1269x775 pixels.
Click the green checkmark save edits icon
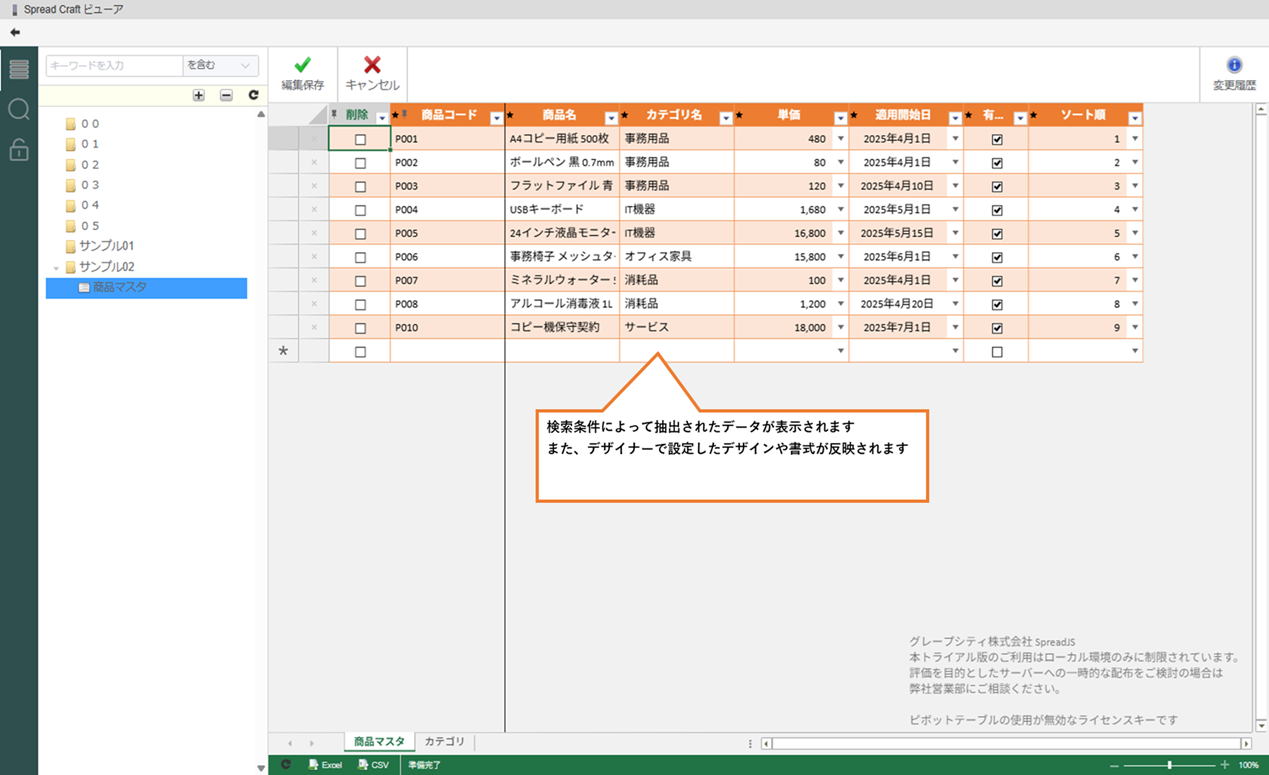(x=302, y=66)
